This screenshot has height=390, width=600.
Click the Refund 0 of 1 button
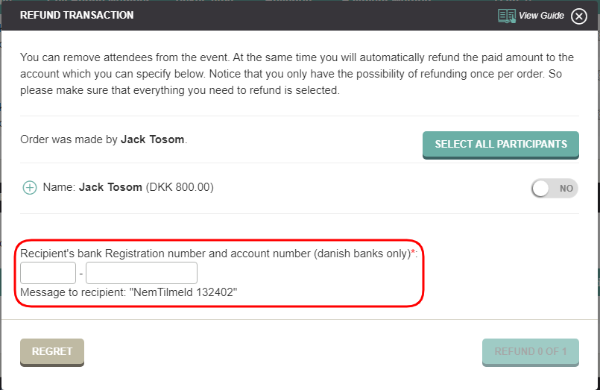point(530,352)
